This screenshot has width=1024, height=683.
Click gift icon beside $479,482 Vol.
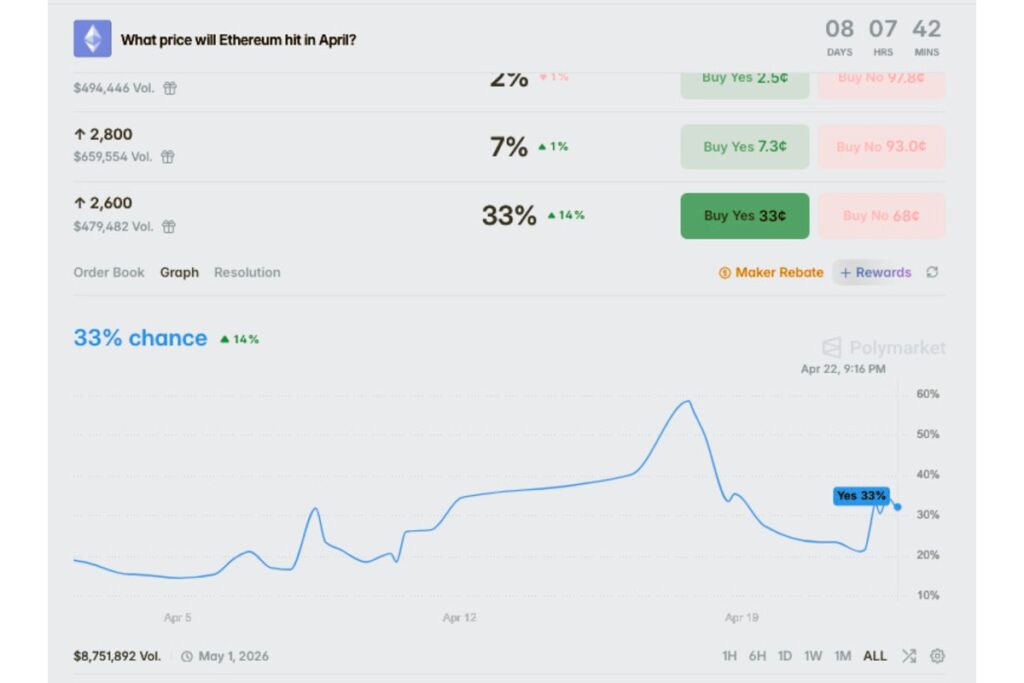point(168,227)
